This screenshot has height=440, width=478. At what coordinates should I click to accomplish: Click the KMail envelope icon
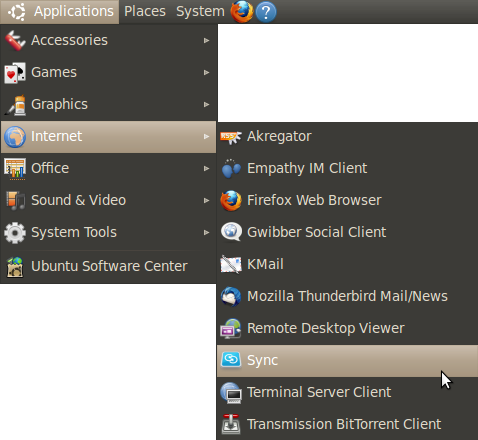click(x=231, y=264)
